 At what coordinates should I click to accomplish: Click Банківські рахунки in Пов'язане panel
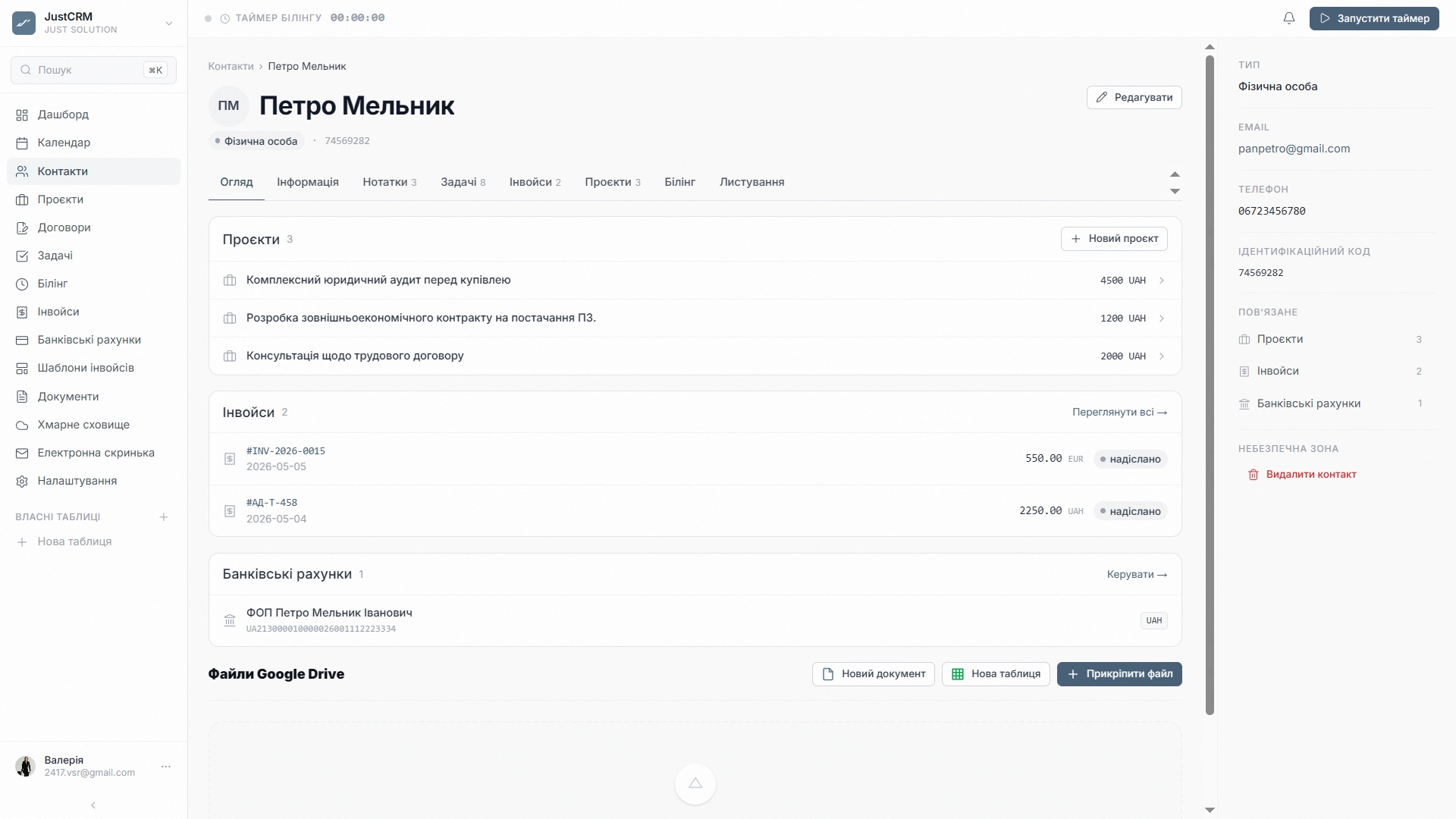coord(1332,404)
